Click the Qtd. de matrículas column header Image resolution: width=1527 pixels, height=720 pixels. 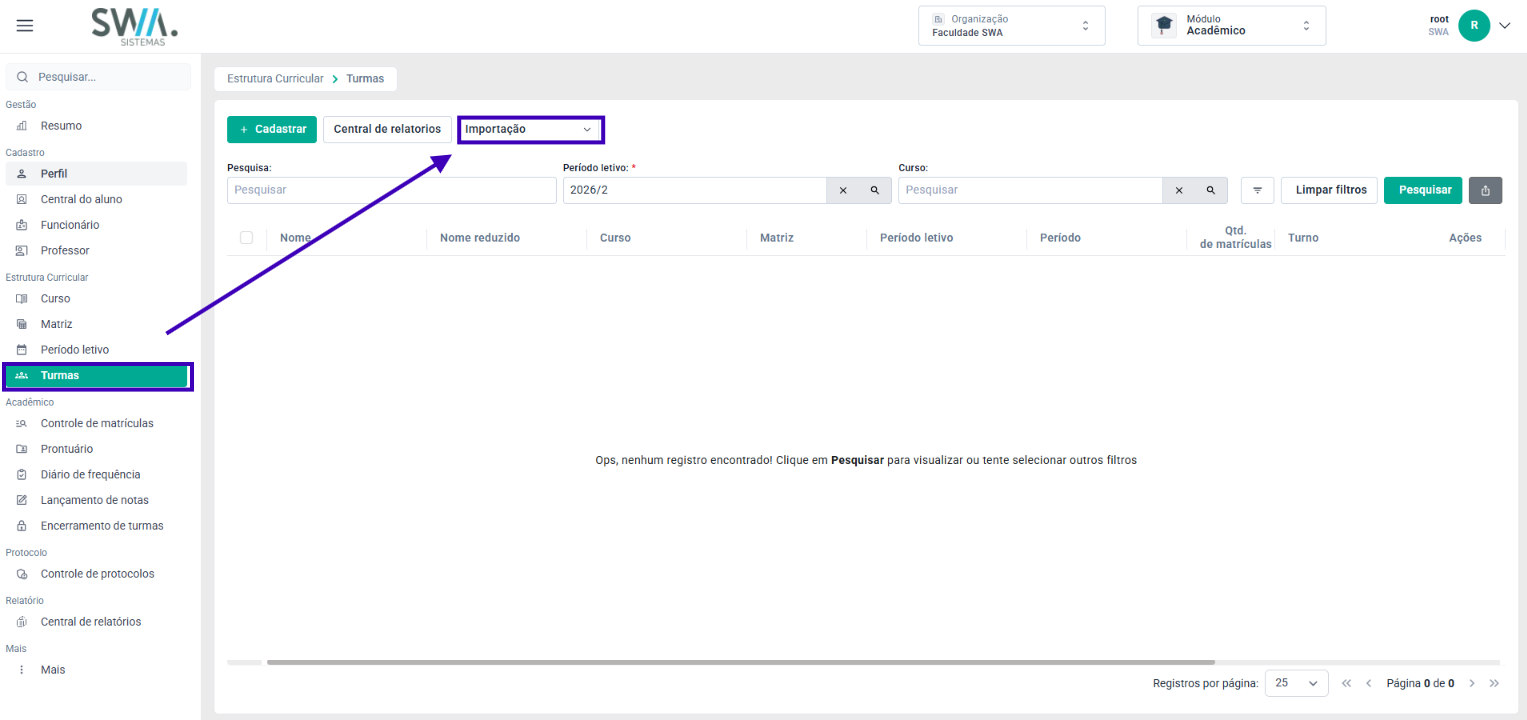coord(1236,237)
